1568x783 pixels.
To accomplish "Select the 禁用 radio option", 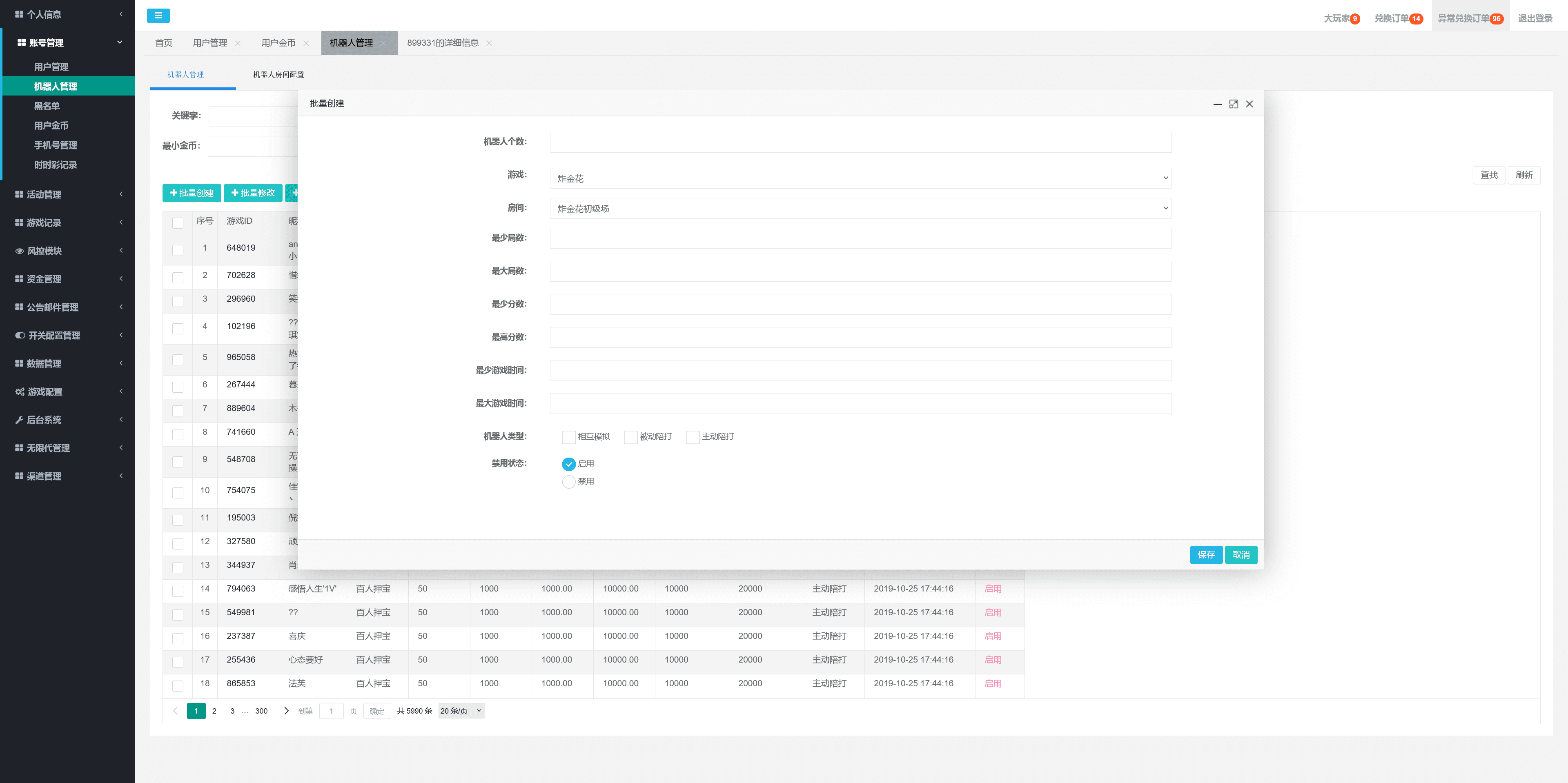I will coord(568,482).
